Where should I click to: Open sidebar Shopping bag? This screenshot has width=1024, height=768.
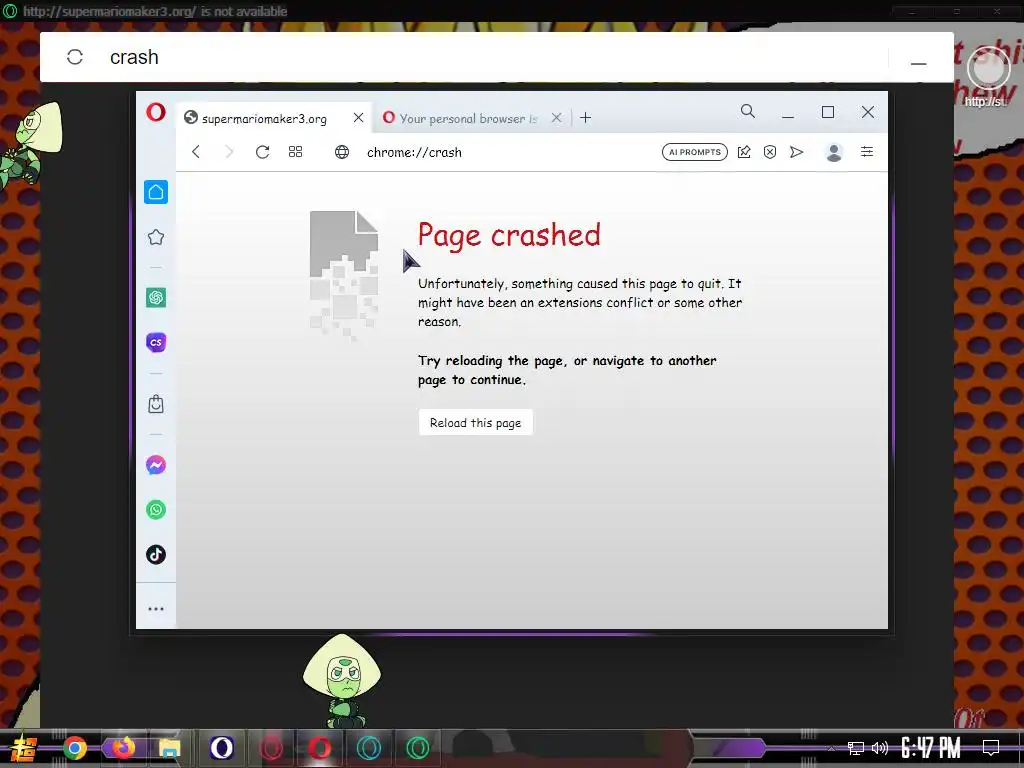pyautogui.click(x=155, y=404)
